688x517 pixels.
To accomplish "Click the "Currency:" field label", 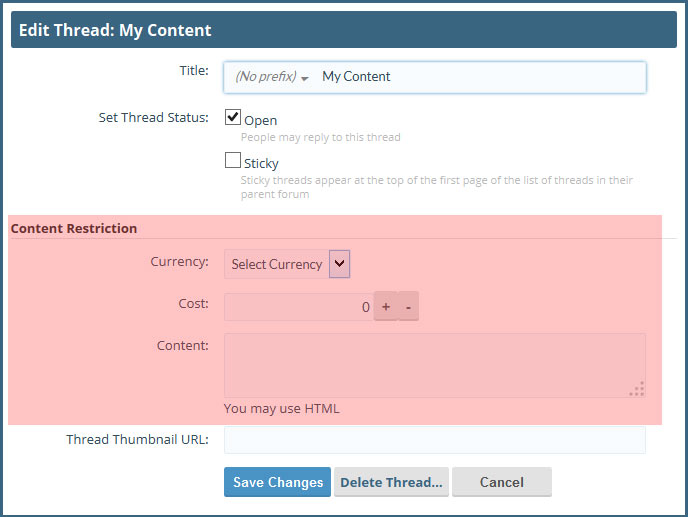I will coord(180,262).
